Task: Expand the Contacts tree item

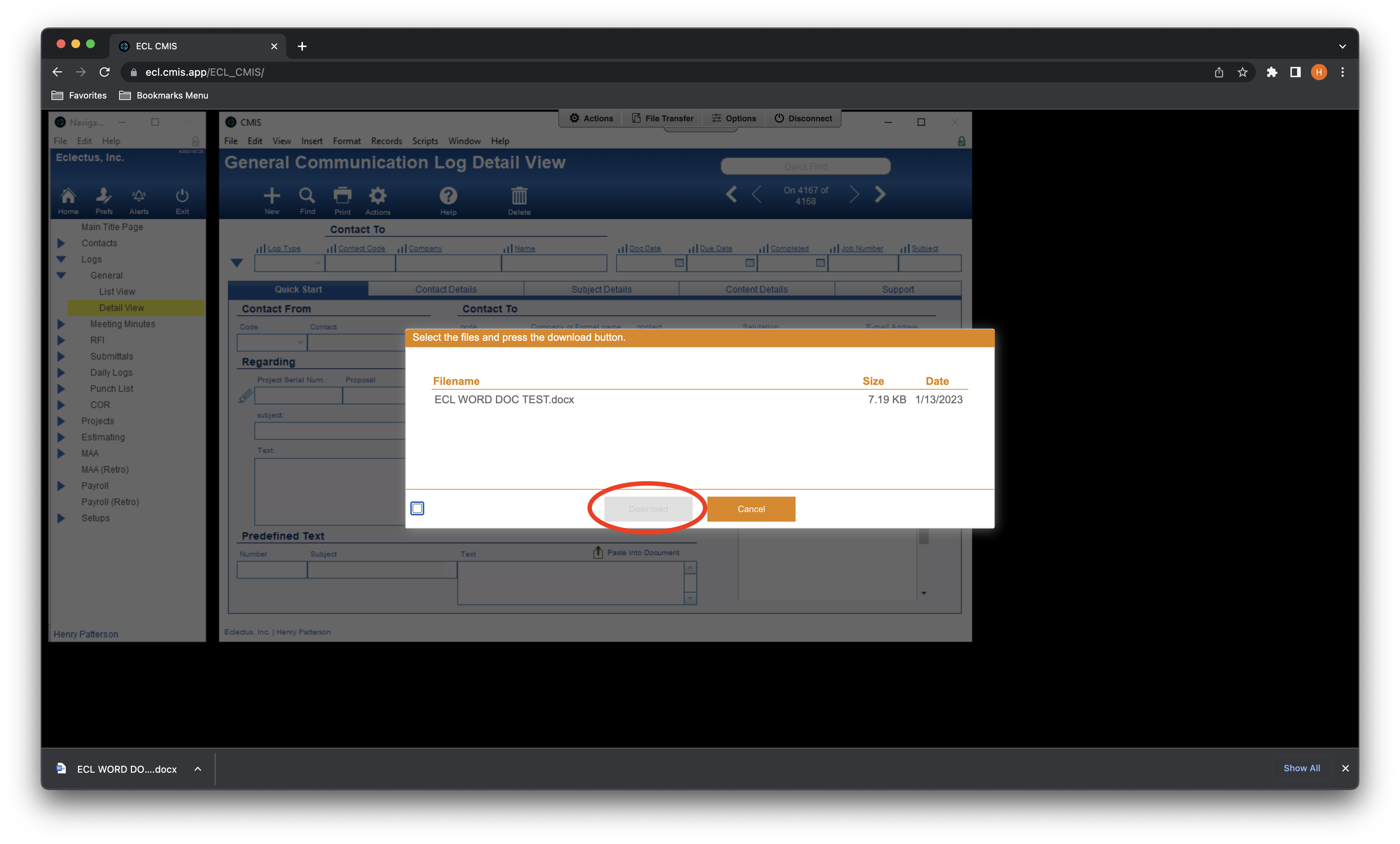Action: [61, 243]
